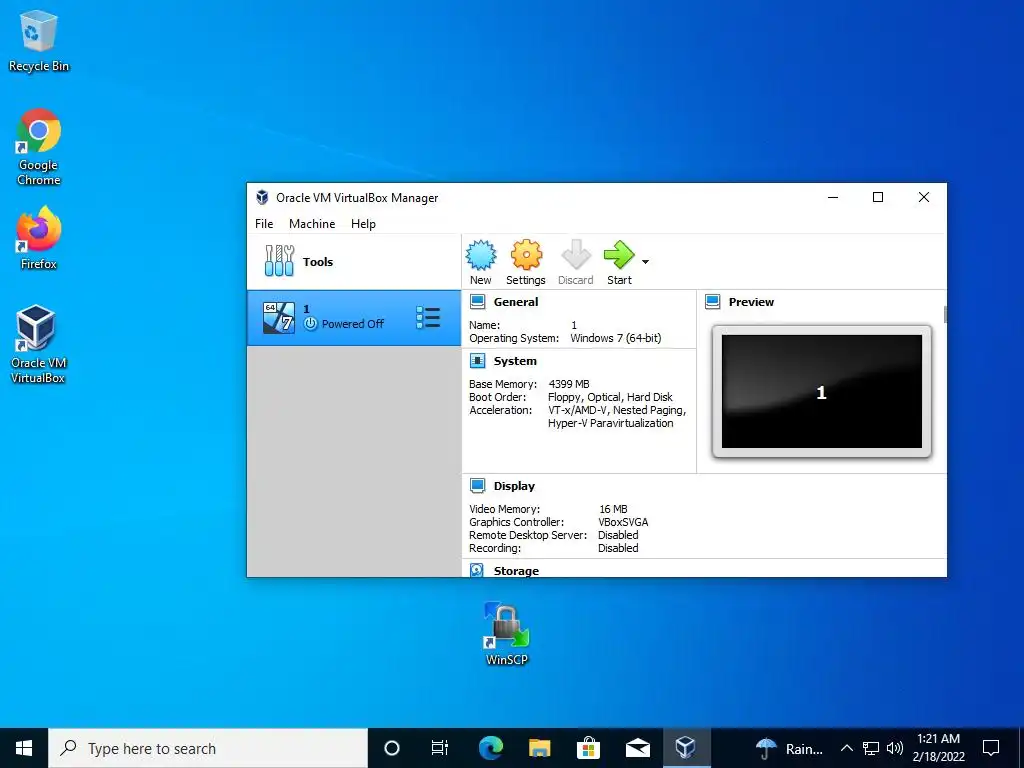Click the Video Memory 16 MB value
Screen dimensions: 1024x768
(x=613, y=509)
